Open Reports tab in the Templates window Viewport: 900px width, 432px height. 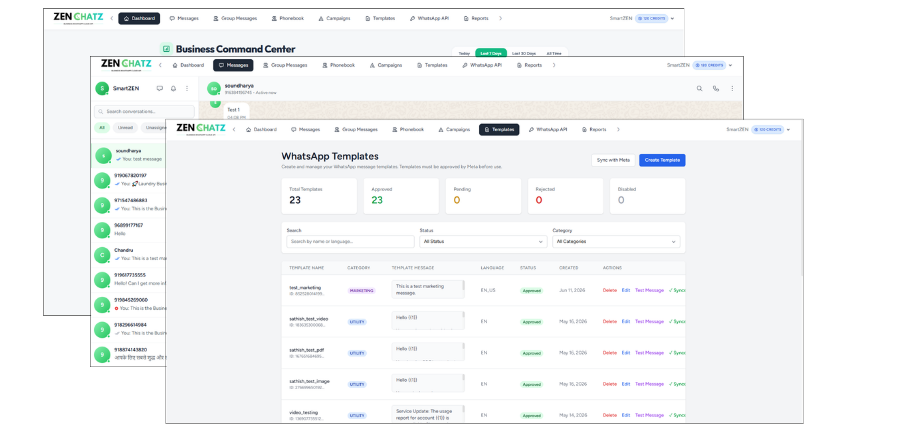(x=593, y=130)
